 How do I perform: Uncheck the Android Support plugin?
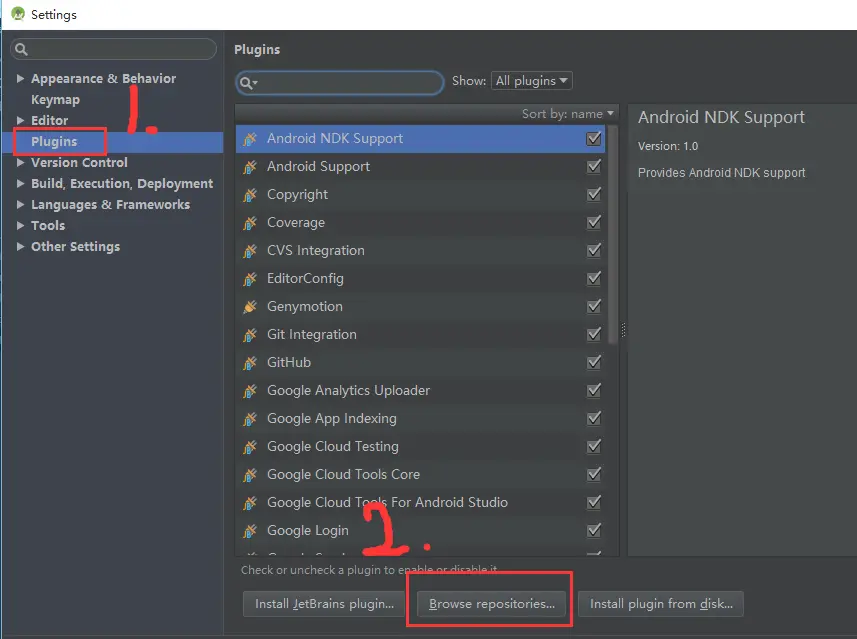click(x=594, y=166)
